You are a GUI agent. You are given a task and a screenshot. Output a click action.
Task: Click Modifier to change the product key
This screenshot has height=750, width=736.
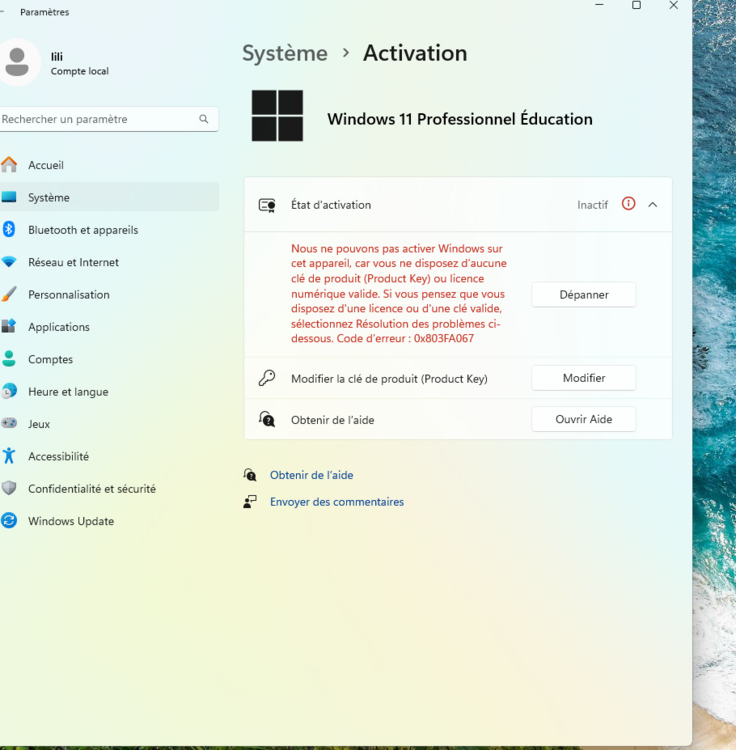[583, 378]
